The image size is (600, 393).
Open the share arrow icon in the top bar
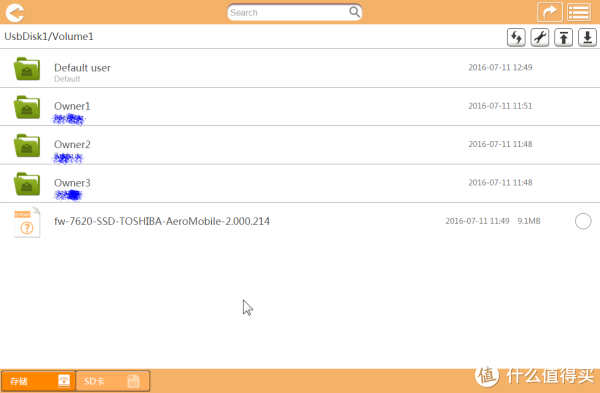550,12
